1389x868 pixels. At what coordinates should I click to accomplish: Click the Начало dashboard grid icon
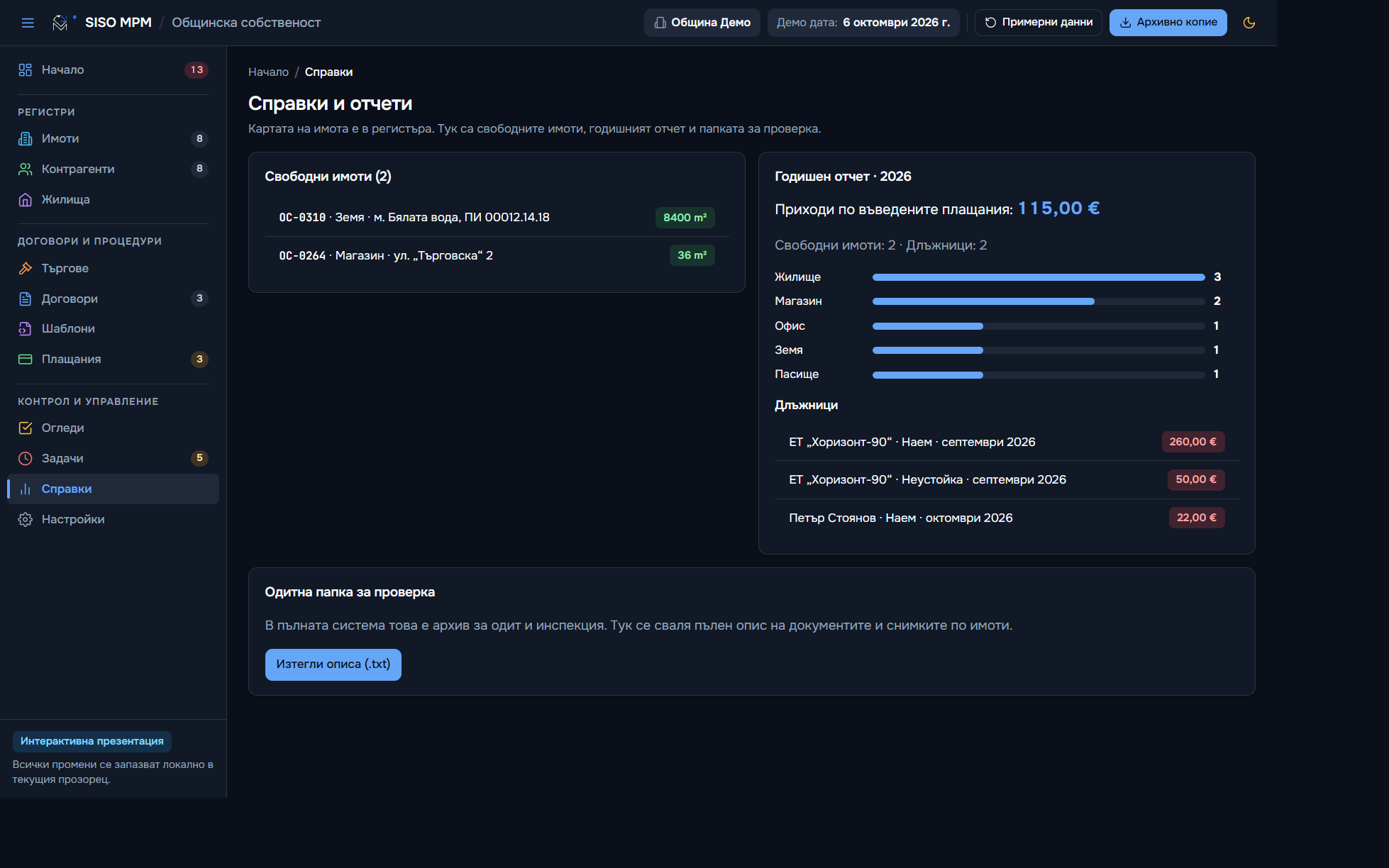pos(25,69)
